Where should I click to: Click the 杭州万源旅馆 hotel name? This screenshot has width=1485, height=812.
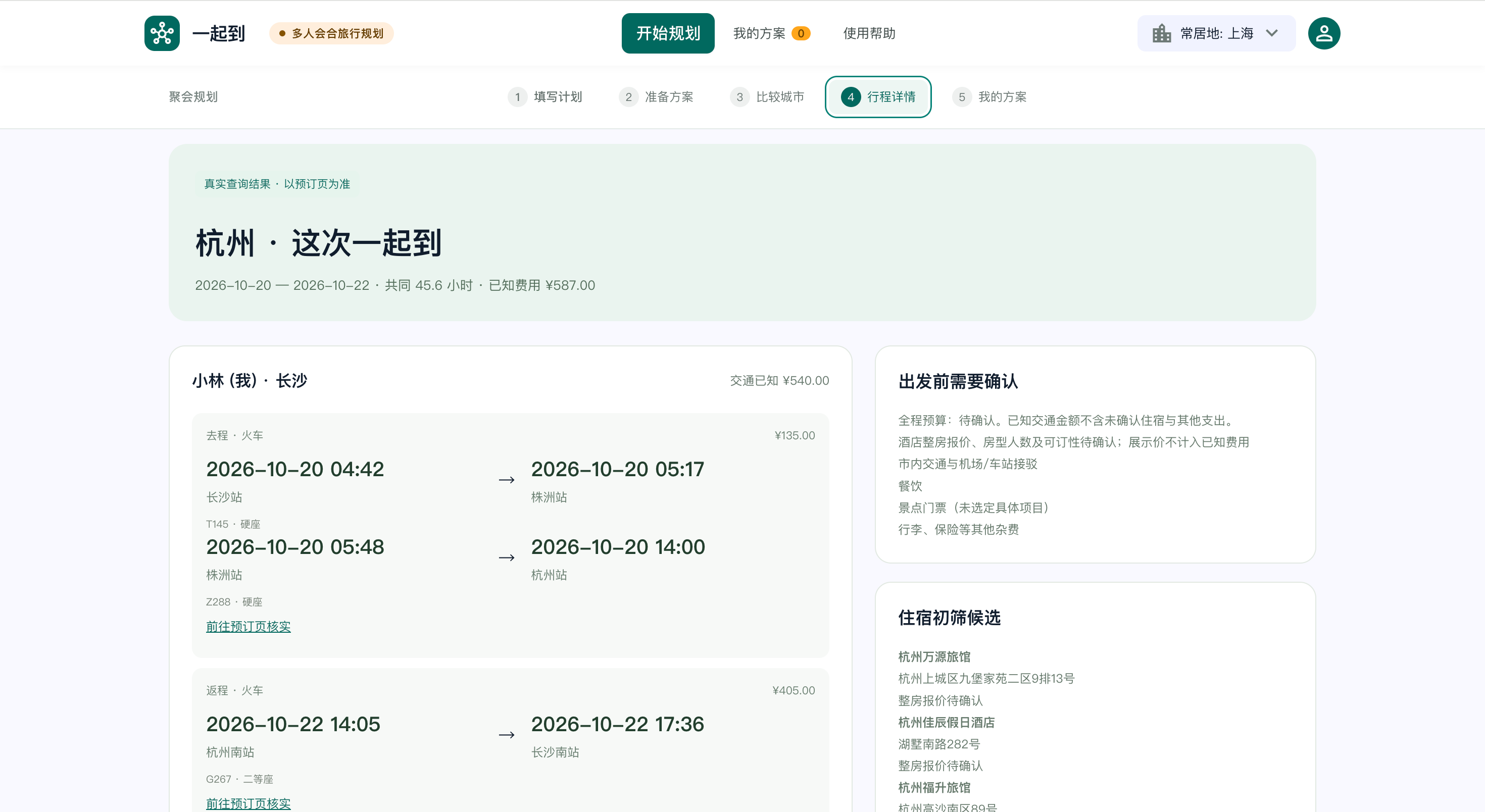tap(934, 656)
